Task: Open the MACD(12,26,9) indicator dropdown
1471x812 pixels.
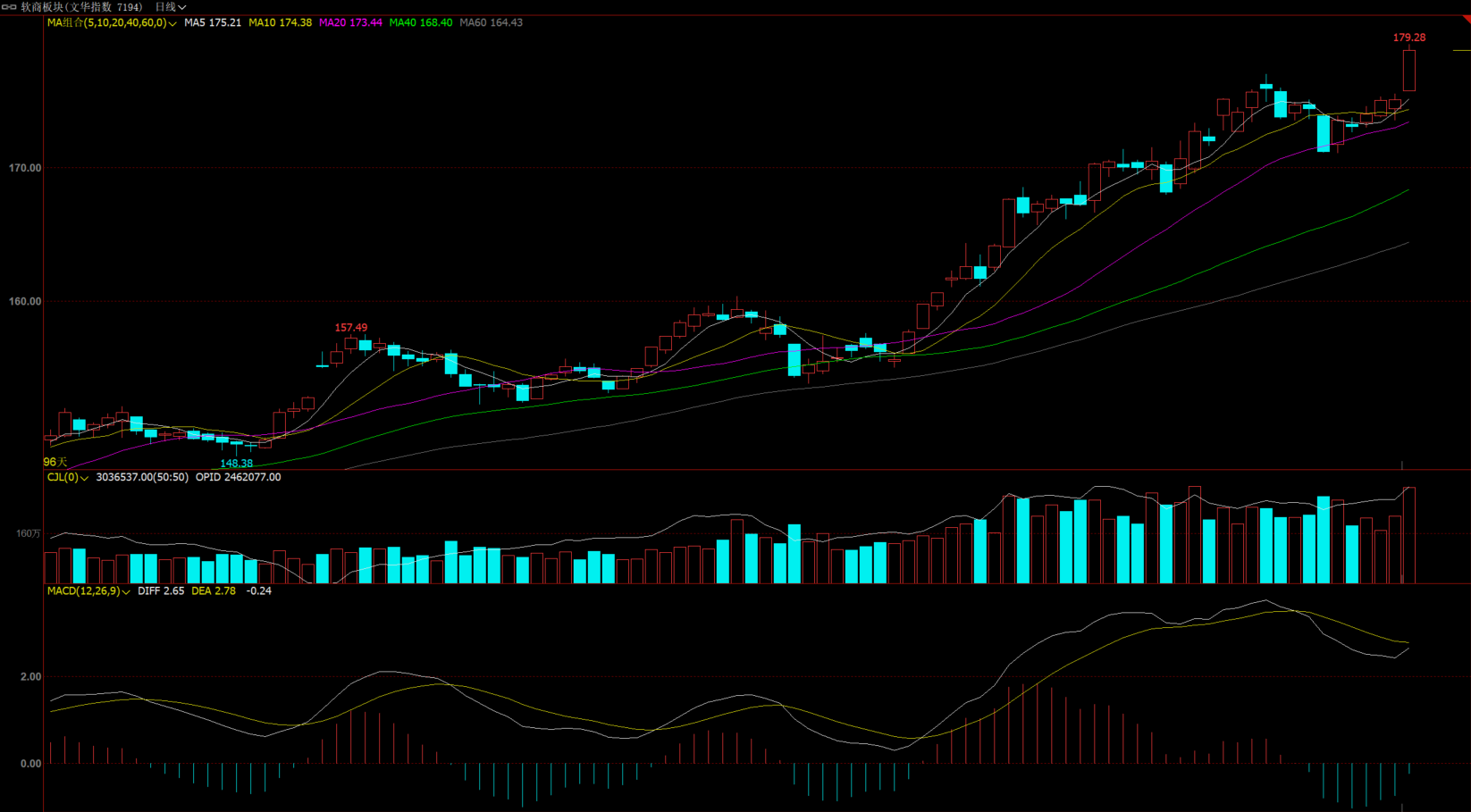Action: (88, 591)
